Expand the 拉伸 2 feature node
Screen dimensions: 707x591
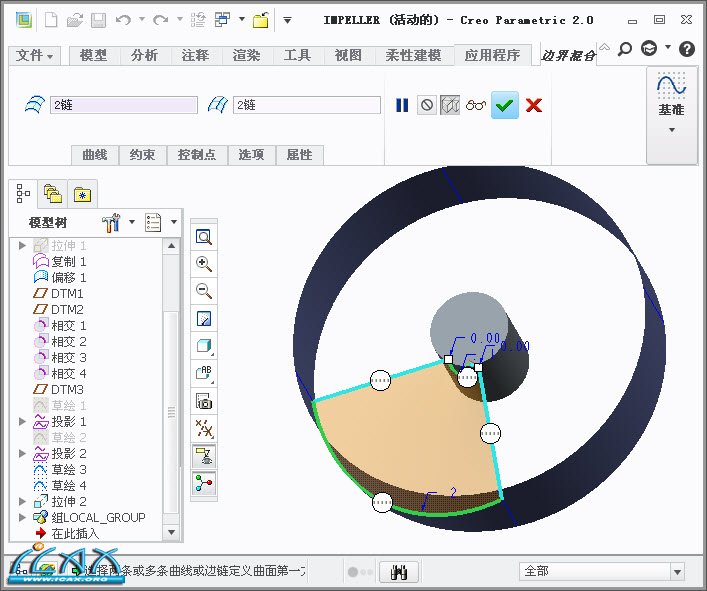click(x=23, y=501)
